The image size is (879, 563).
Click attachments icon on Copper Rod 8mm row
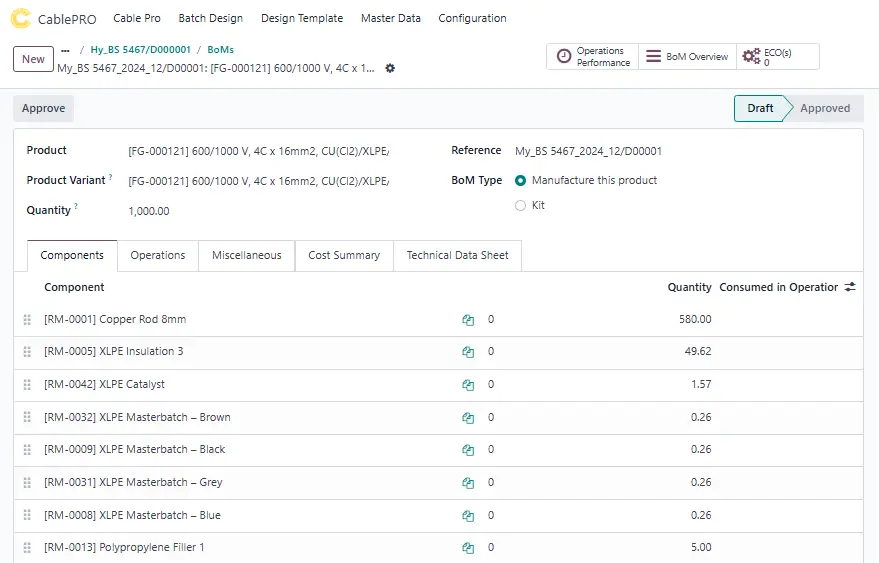click(x=468, y=320)
